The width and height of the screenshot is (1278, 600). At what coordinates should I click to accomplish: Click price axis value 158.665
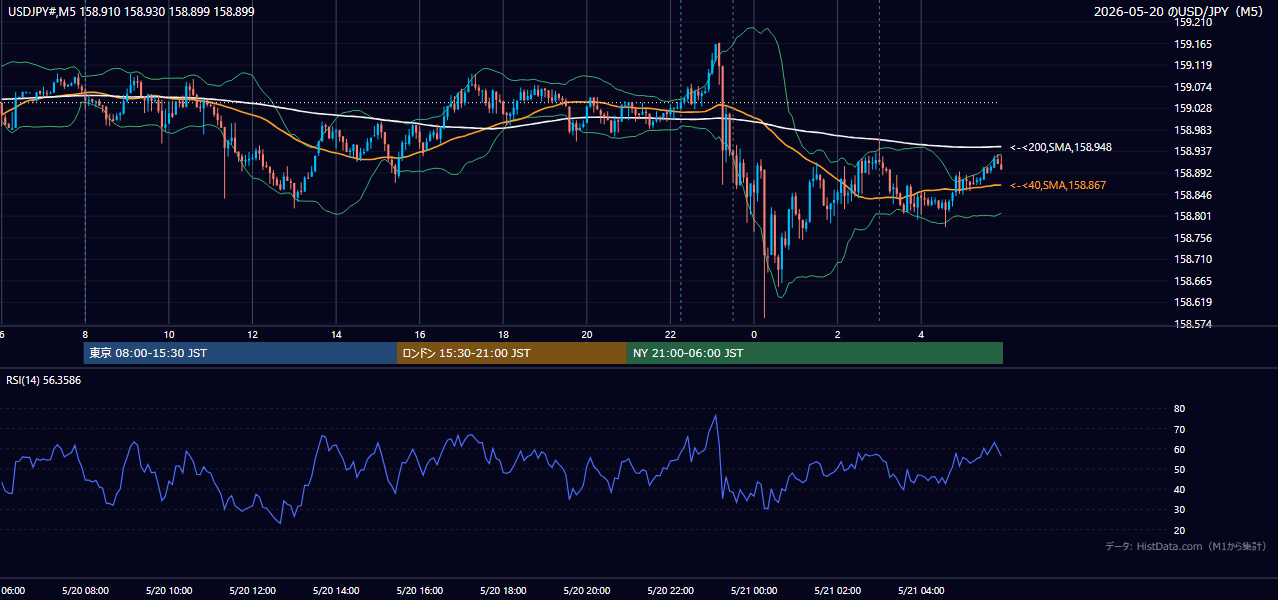coord(1192,281)
